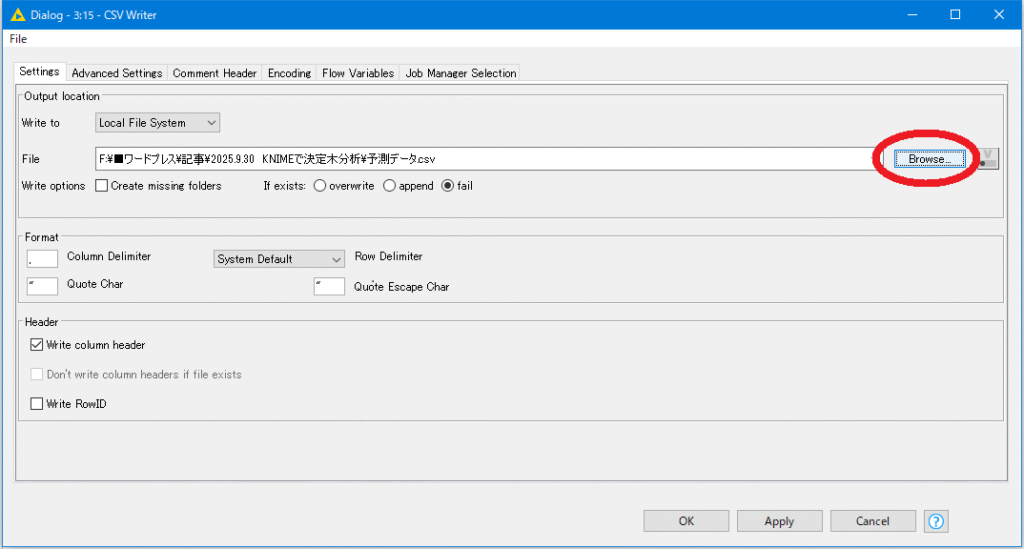The image size is (1024, 549).
Task: Select the overwrite radio option
Action: [x=320, y=186]
